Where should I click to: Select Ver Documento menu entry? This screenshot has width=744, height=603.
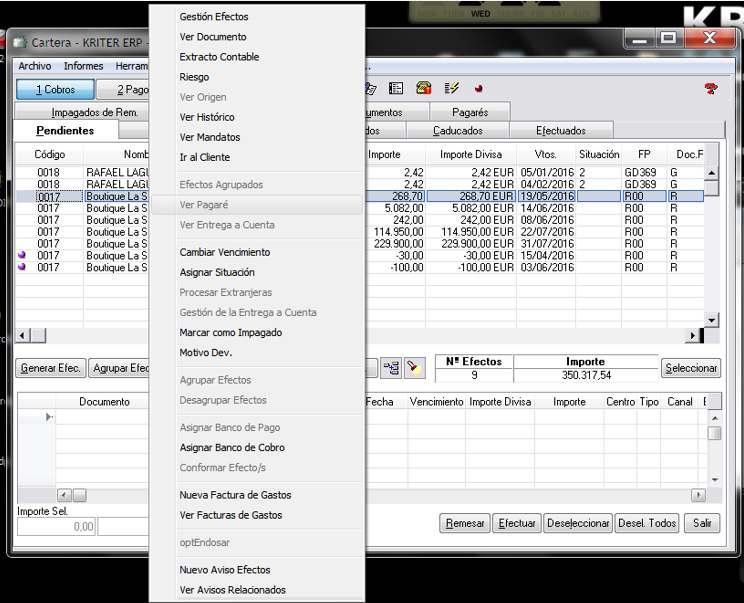213,37
